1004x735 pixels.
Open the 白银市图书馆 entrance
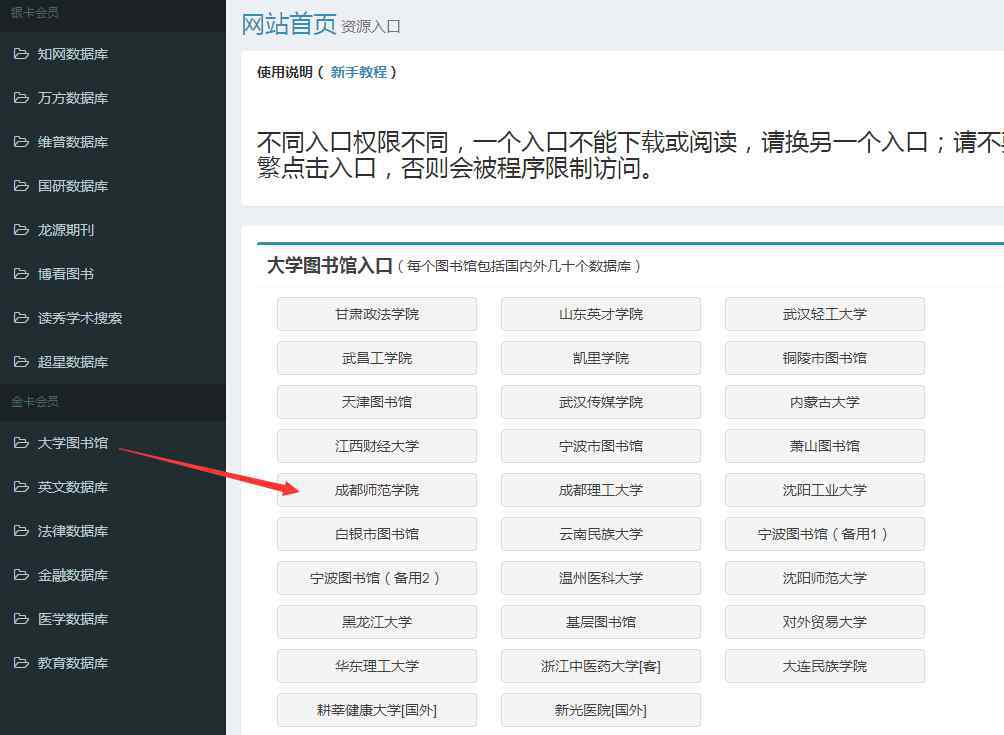tap(377, 534)
